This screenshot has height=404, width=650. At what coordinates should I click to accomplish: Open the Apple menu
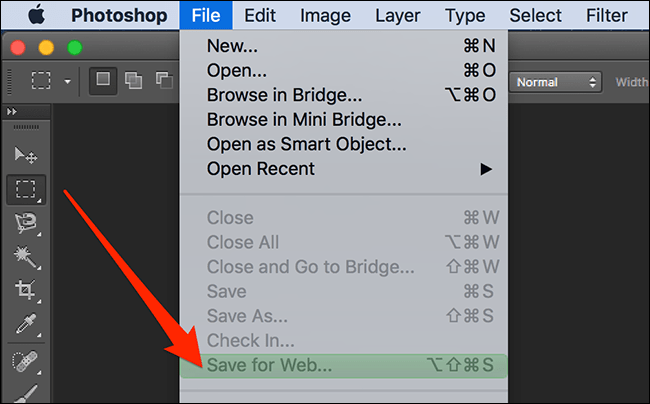36,15
